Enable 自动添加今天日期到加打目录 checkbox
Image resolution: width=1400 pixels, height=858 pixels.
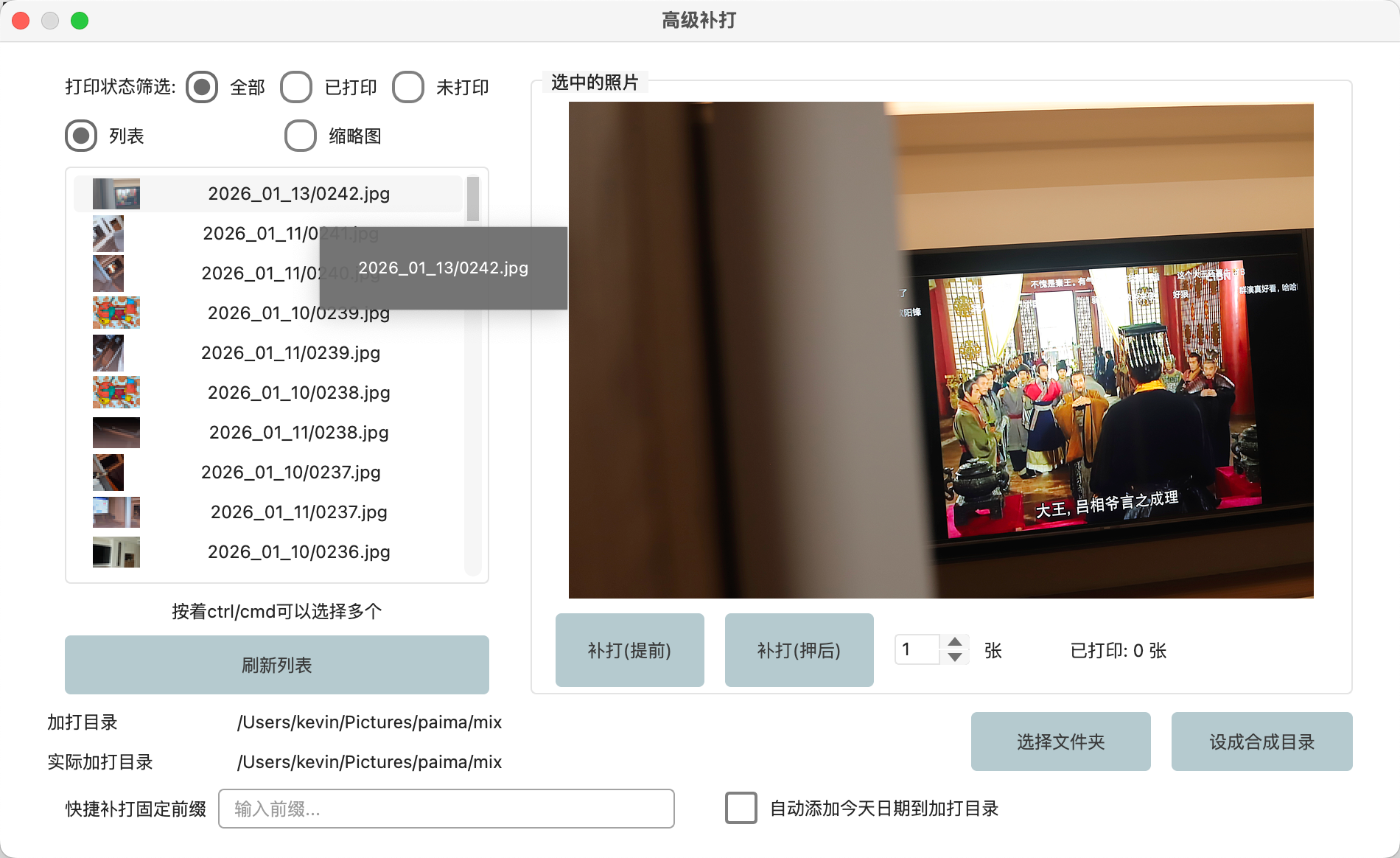point(740,809)
